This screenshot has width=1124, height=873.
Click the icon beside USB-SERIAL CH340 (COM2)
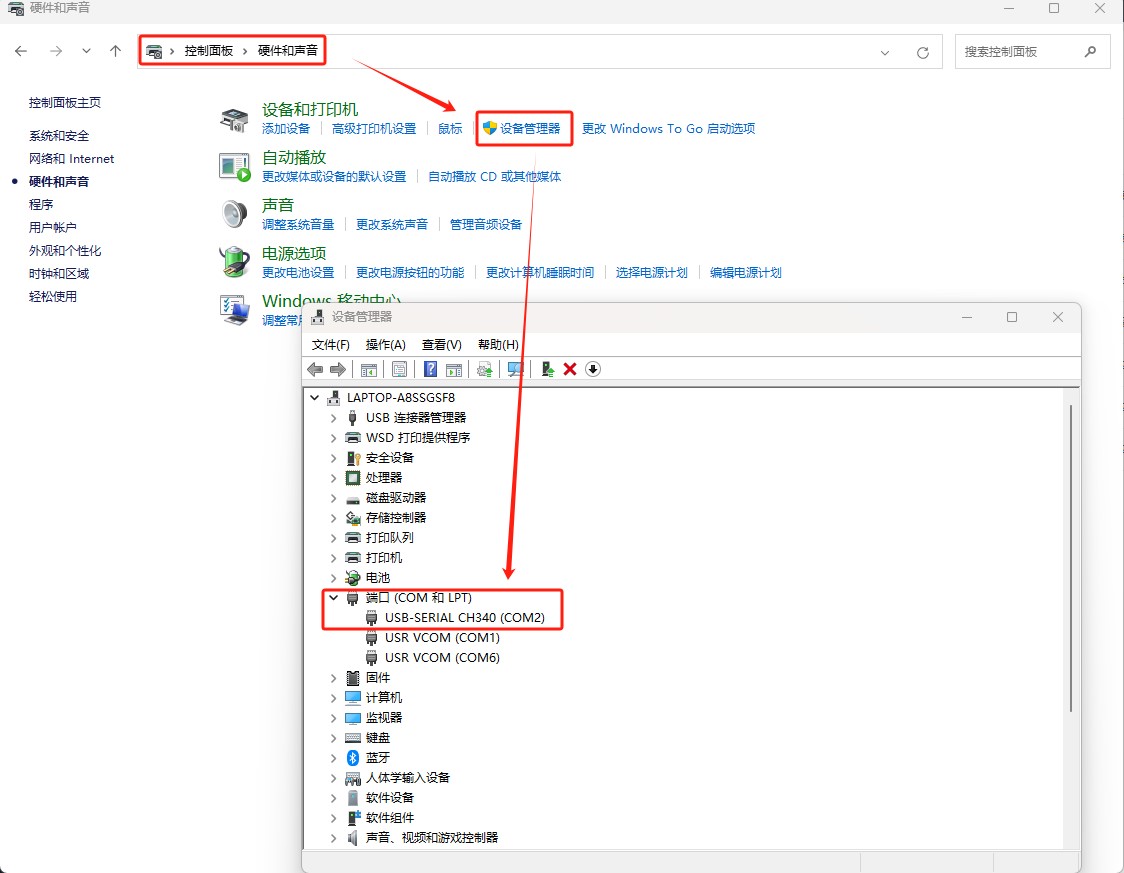371,618
